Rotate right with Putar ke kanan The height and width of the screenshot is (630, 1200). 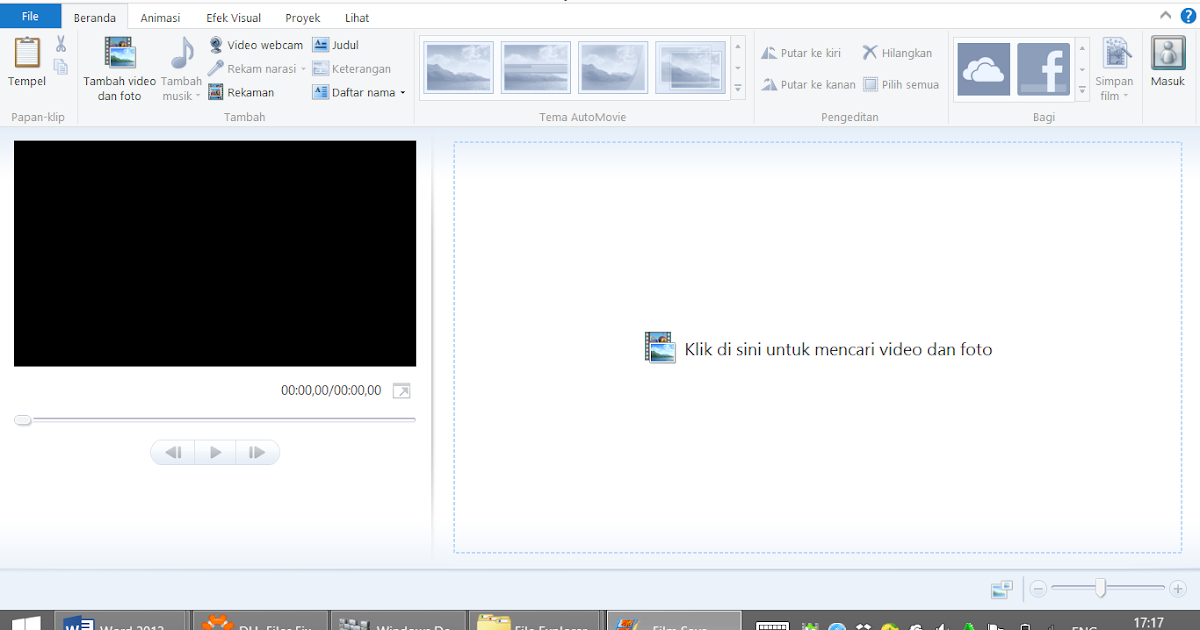pyautogui.click(x=808, y=85)
